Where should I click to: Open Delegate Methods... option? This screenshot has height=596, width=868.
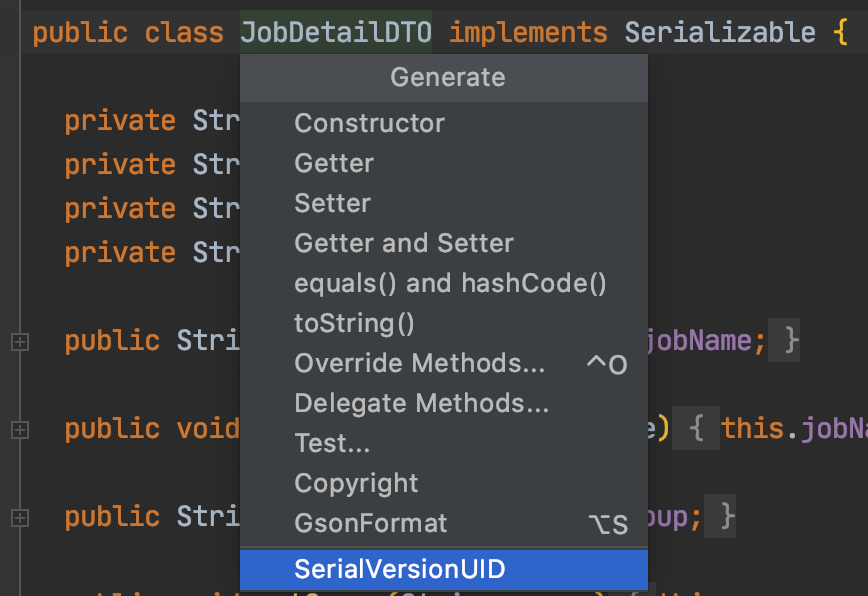[421, 403]
